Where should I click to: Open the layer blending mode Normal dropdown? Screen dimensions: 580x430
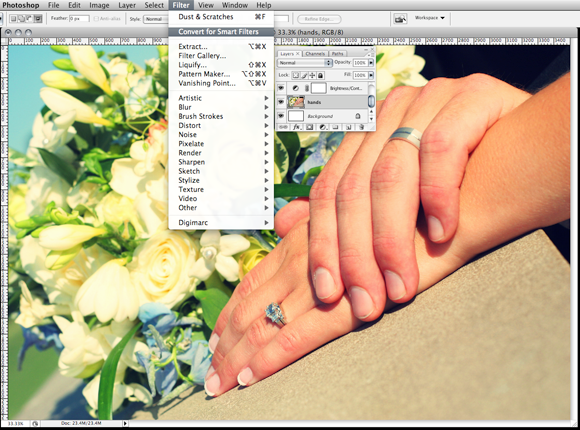click(x=305, y=63)
